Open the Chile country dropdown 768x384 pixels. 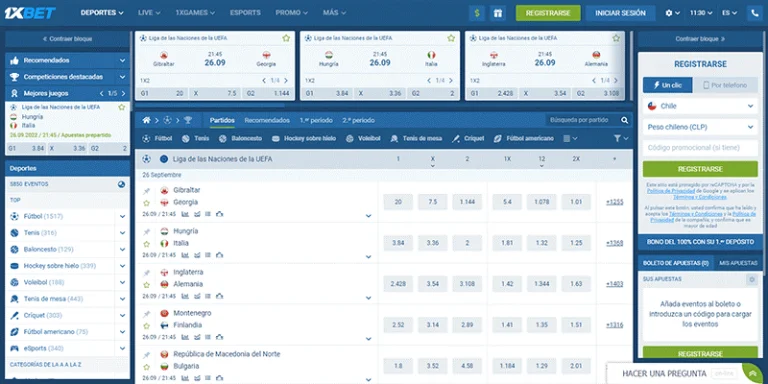tap(700, 106)
